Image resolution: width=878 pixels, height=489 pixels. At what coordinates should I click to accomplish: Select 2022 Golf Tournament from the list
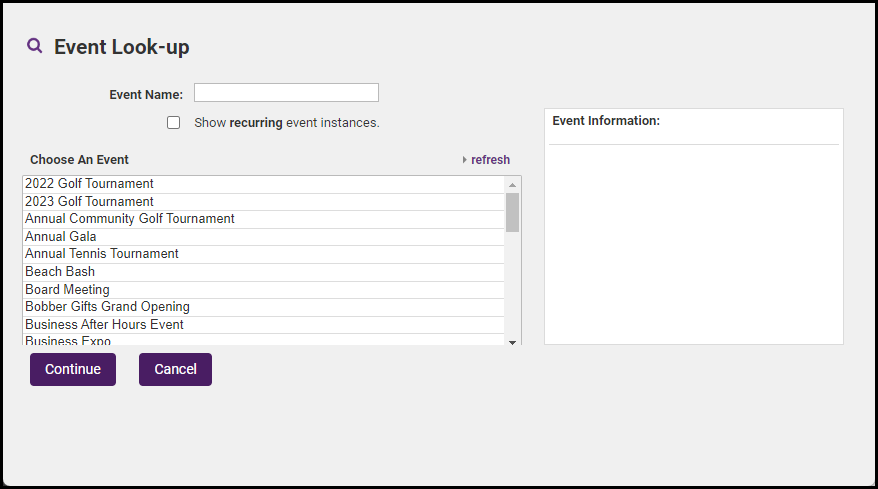(90, 184)
